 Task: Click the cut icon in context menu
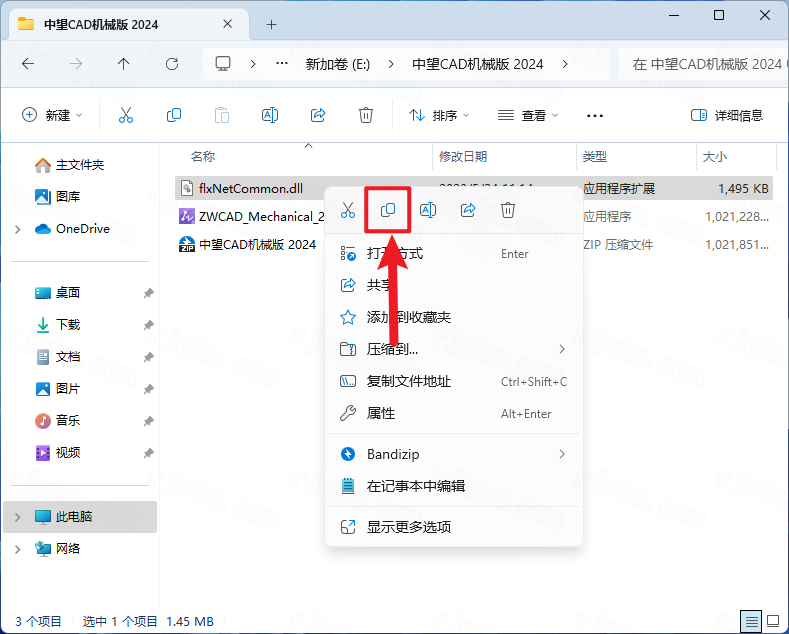click(x=348, y=210)
